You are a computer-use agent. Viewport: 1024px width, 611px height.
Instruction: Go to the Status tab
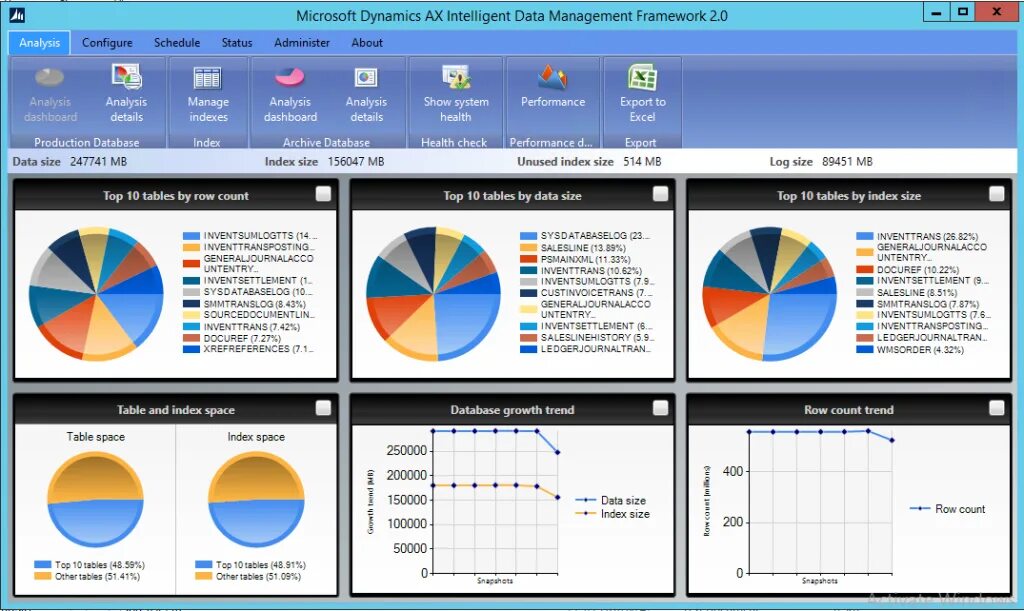(236, 42)
